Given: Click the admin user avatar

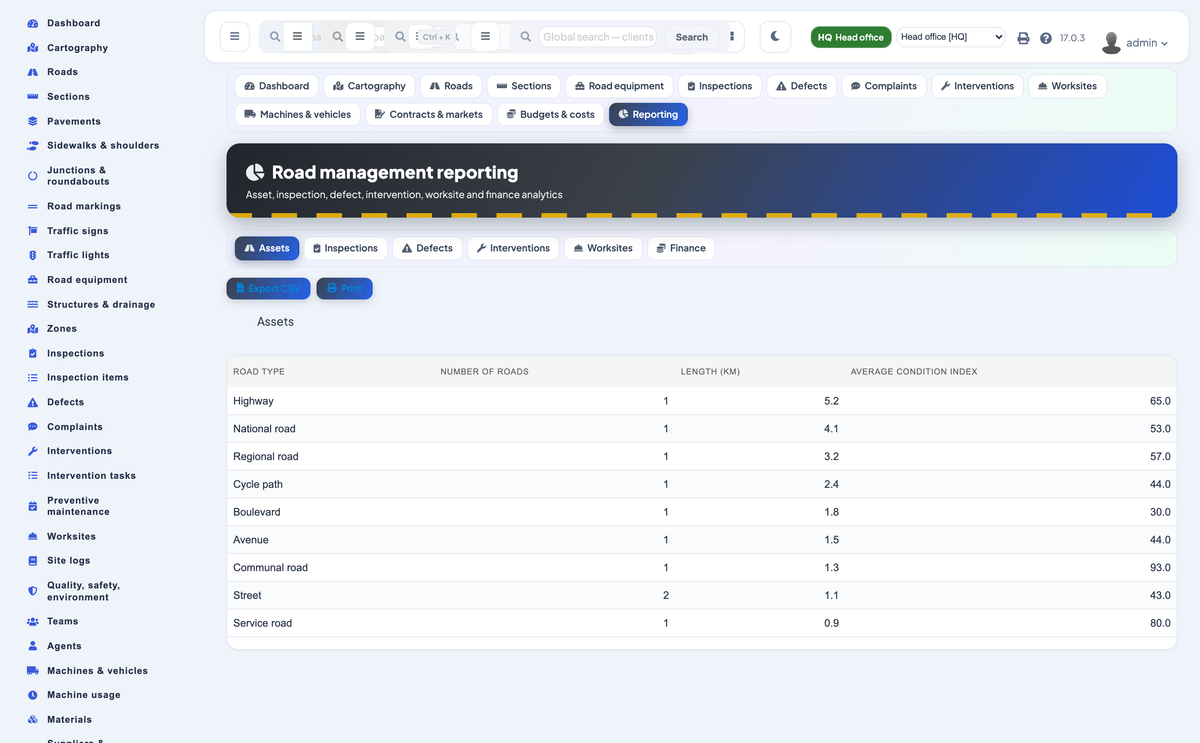Looking at the screenshot, I should click(1111, 43).
